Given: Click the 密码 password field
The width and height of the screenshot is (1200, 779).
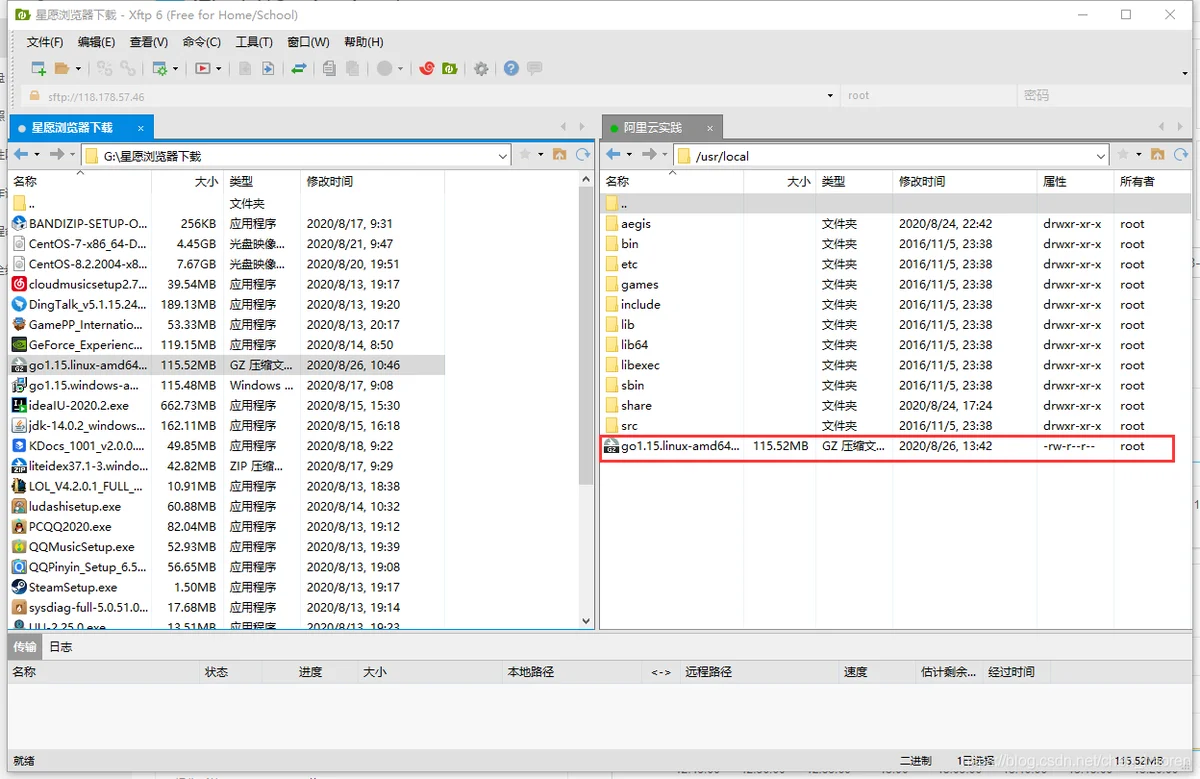Looking at the screenshot, I should [x=1103, y=96].
